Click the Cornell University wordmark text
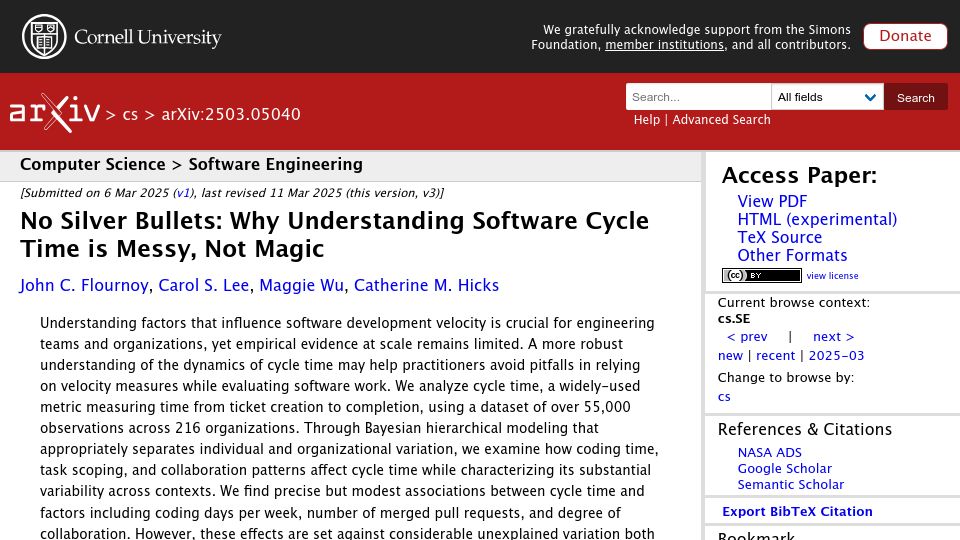960x540 pixels. point(148,37)
